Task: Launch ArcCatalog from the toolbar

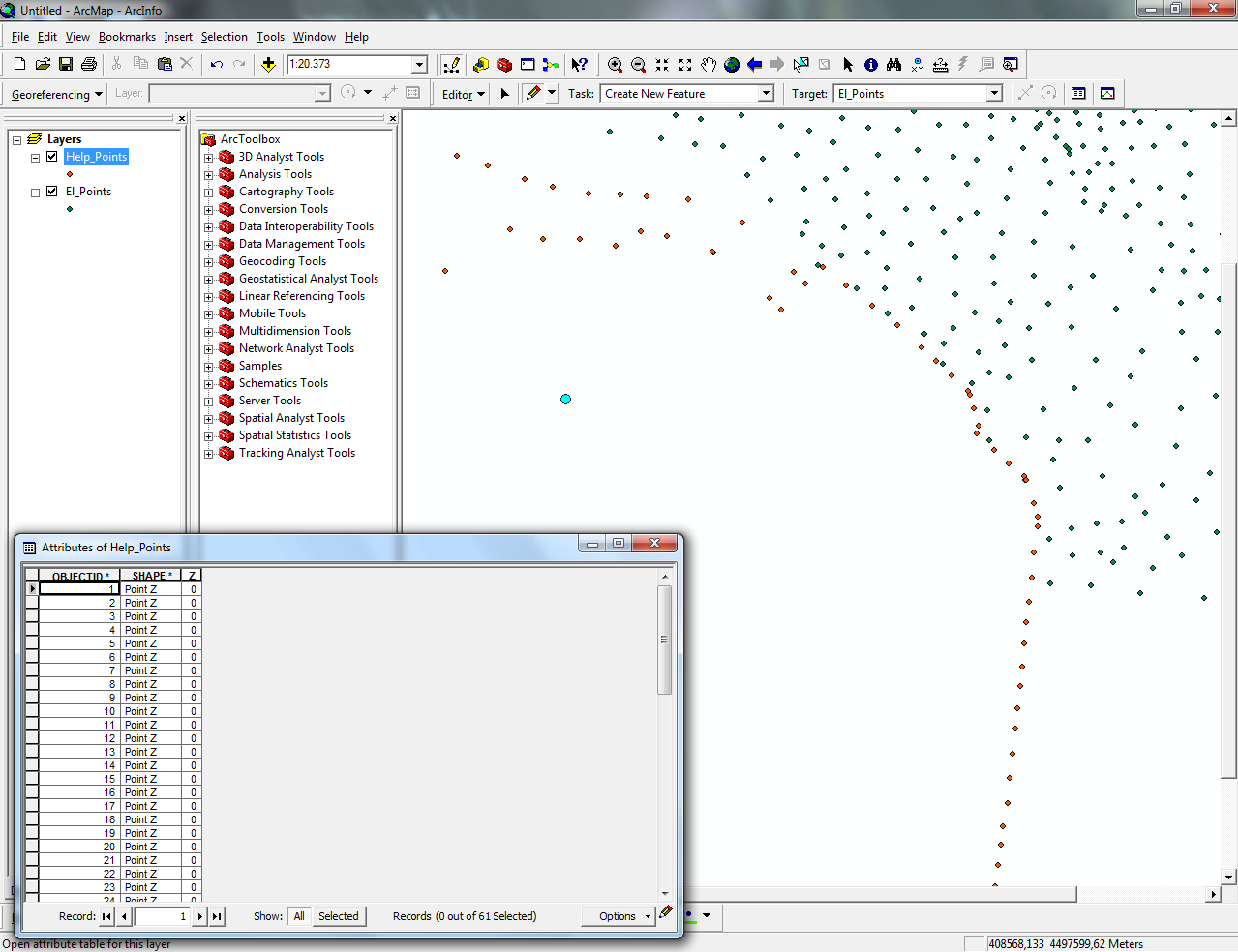Action: click(x=481, y=65)
